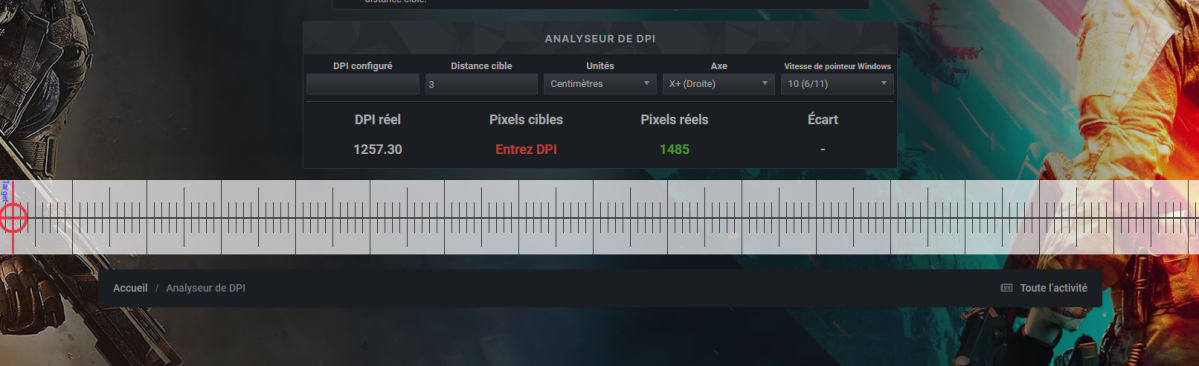Image resolution: width=1199 pixels, height=366 pixels.
Task: Click the red crosshair target on ruler
Action: tap(12, 218)
